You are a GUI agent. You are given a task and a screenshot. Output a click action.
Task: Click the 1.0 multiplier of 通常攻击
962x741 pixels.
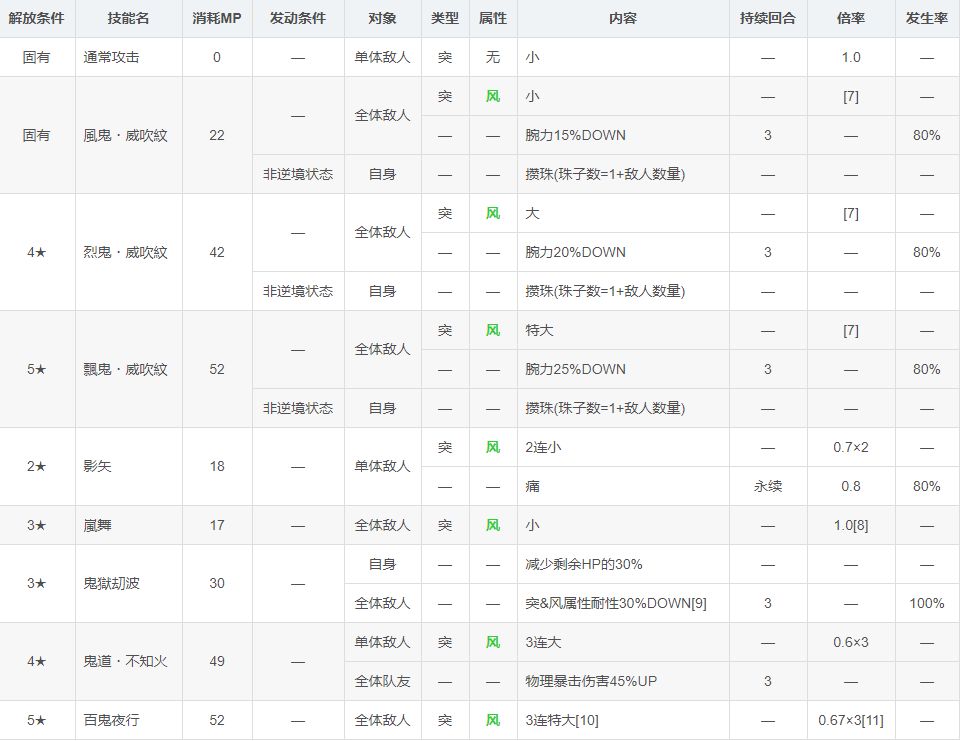[x=850, y=57]
